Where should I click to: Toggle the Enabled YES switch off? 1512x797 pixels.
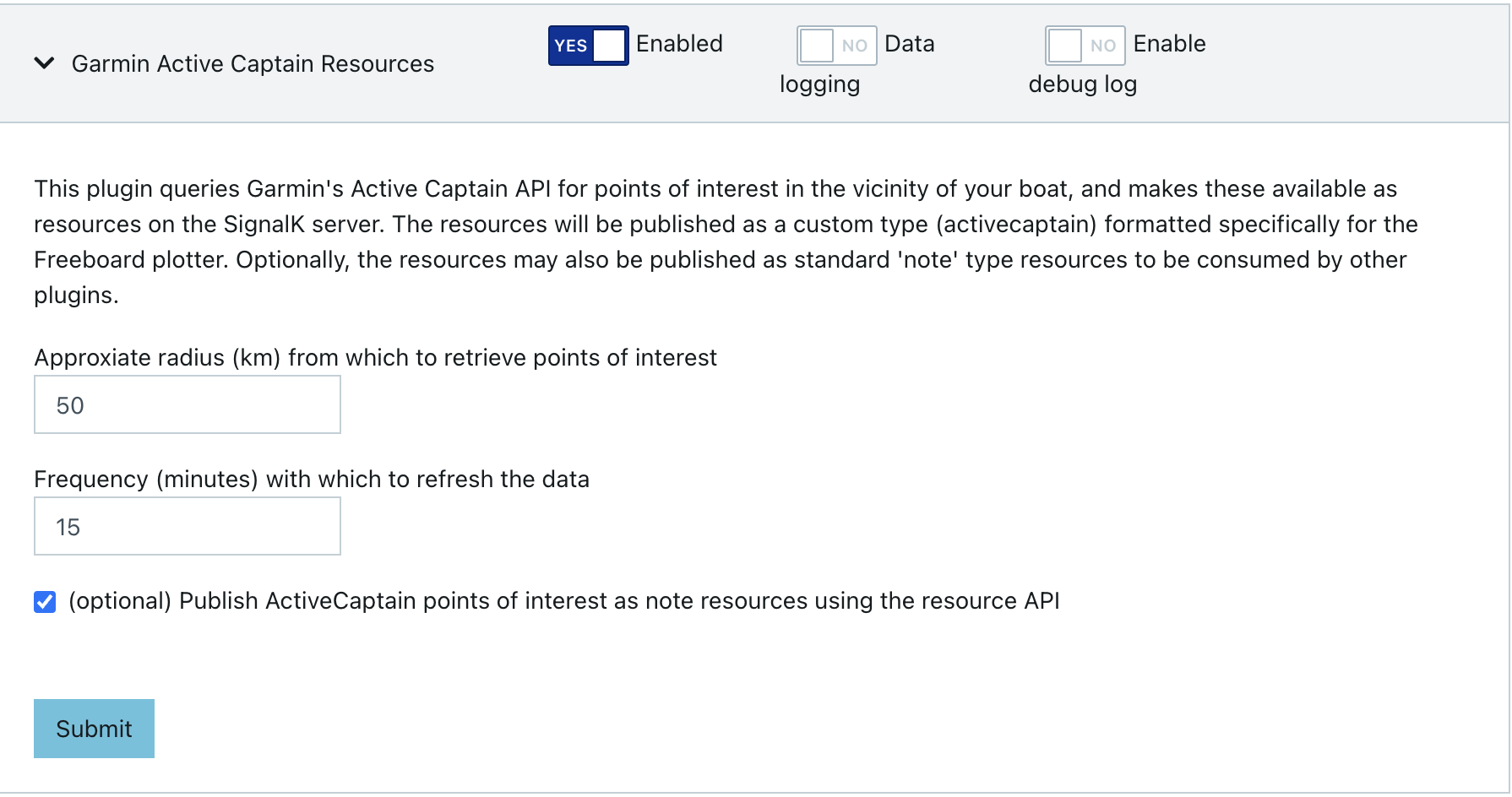tap(588, 46)
